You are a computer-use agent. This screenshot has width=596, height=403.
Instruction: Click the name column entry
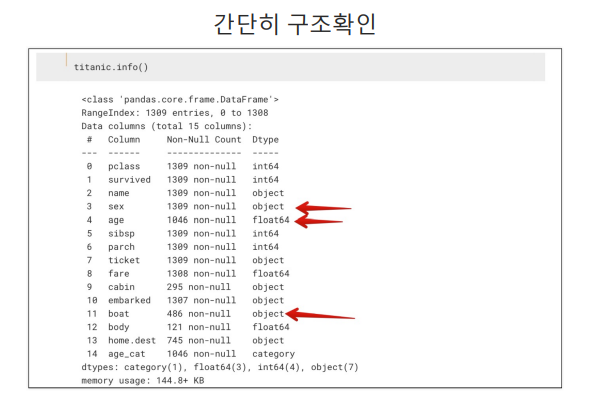tap(119, 193)
